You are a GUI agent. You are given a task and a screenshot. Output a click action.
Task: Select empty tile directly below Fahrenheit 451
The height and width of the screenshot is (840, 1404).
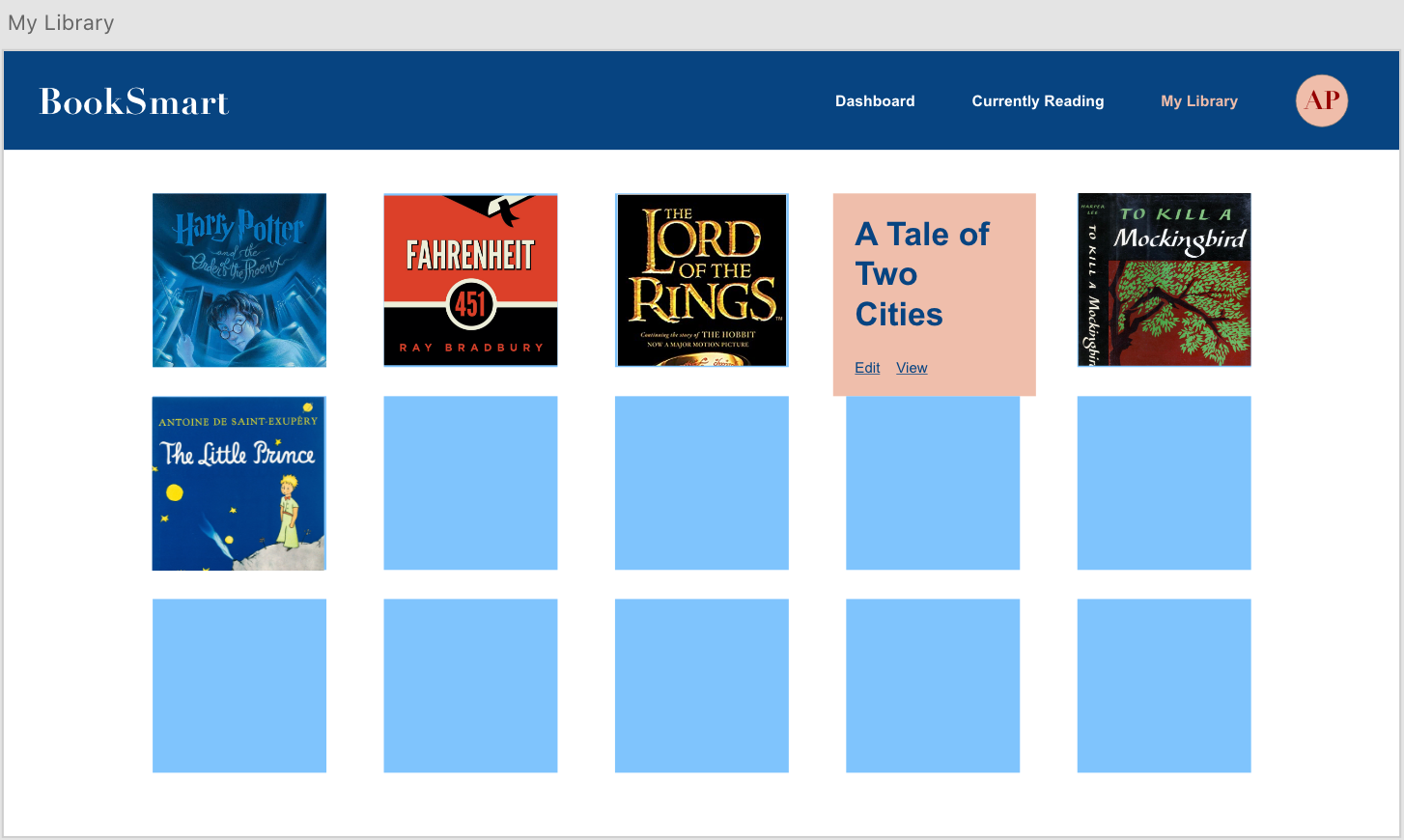pos(470,483)
